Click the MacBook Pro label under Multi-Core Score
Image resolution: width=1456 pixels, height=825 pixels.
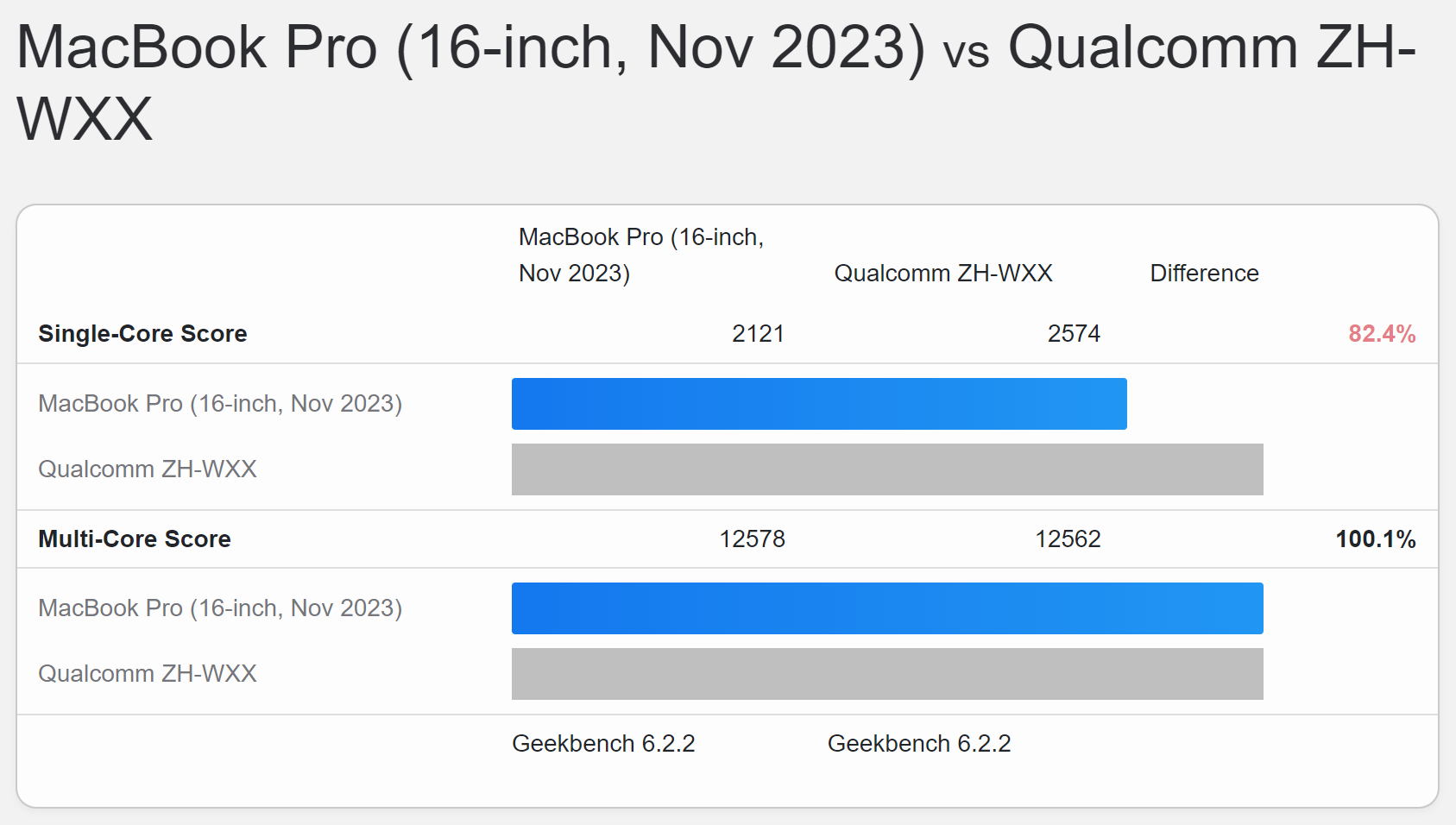(x=220, y=608)
